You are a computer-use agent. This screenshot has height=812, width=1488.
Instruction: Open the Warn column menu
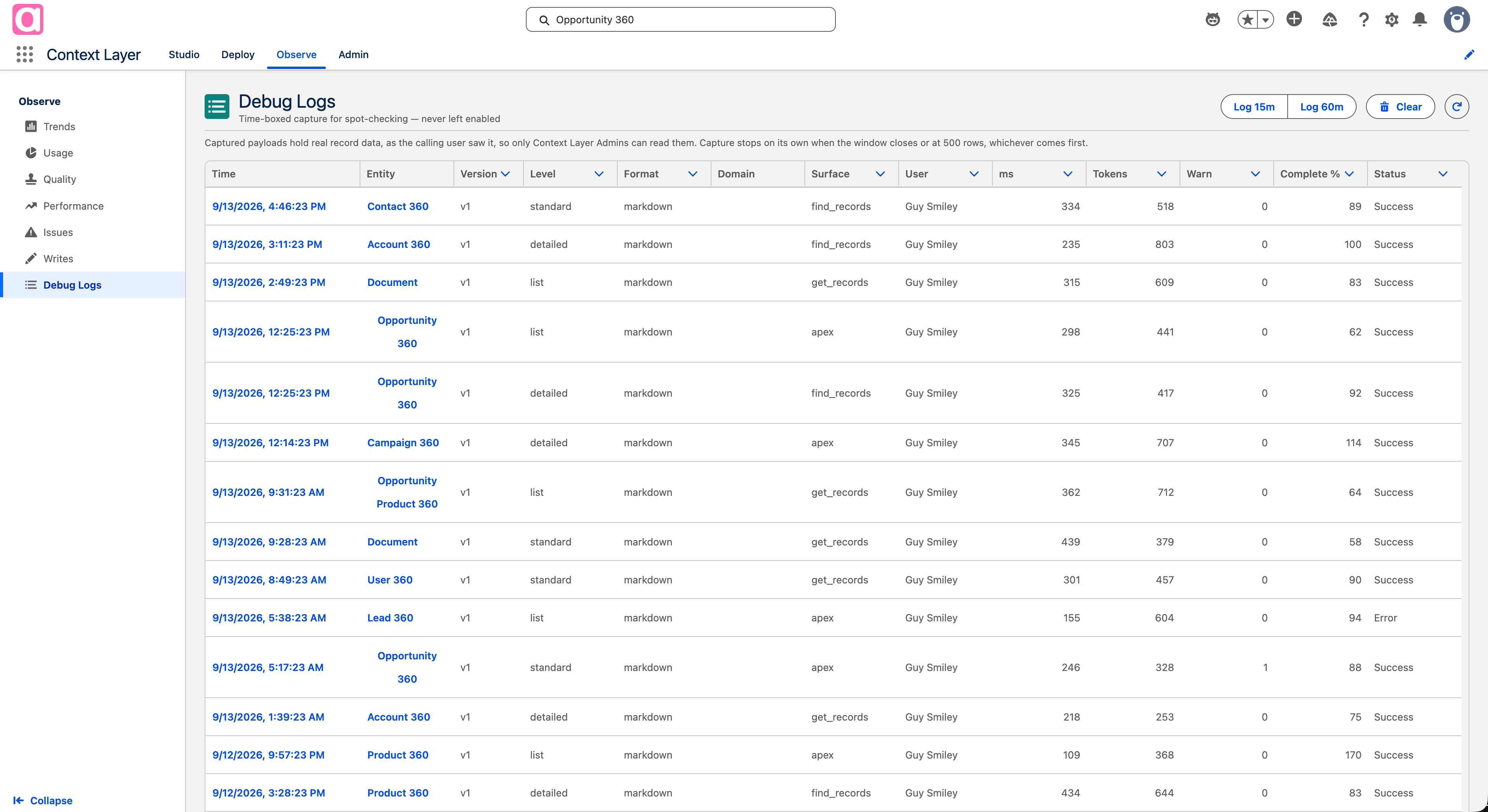(x=1255, y=174)
